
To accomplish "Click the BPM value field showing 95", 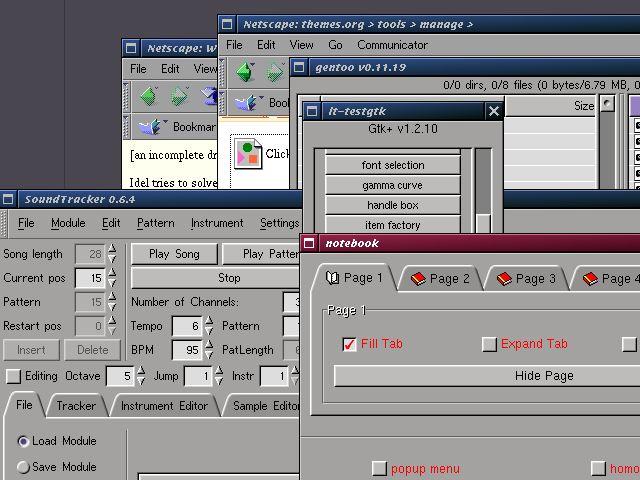I will pos(187,350).
